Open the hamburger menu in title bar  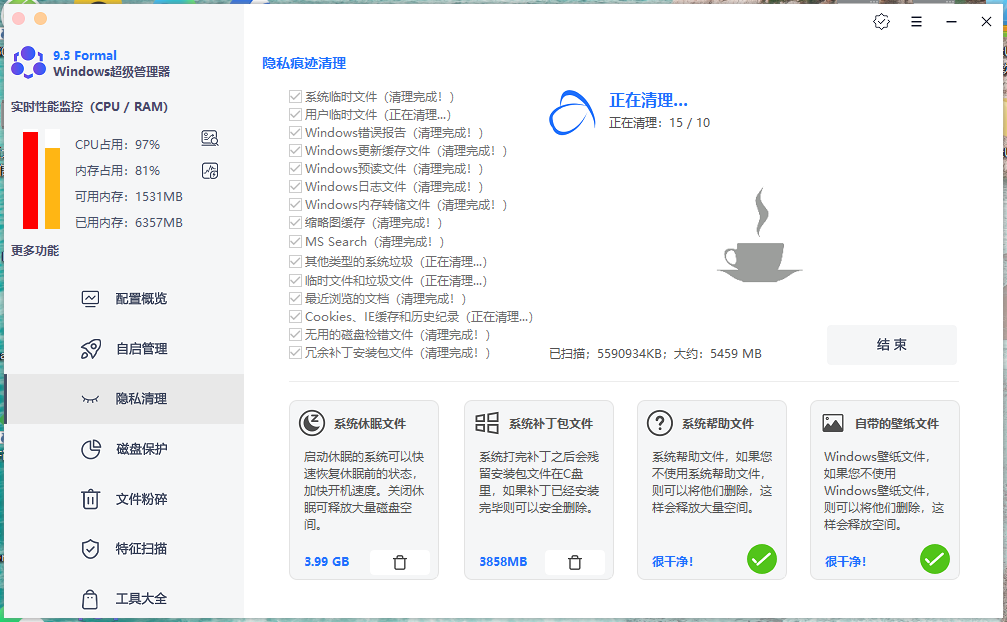[916, 22]
